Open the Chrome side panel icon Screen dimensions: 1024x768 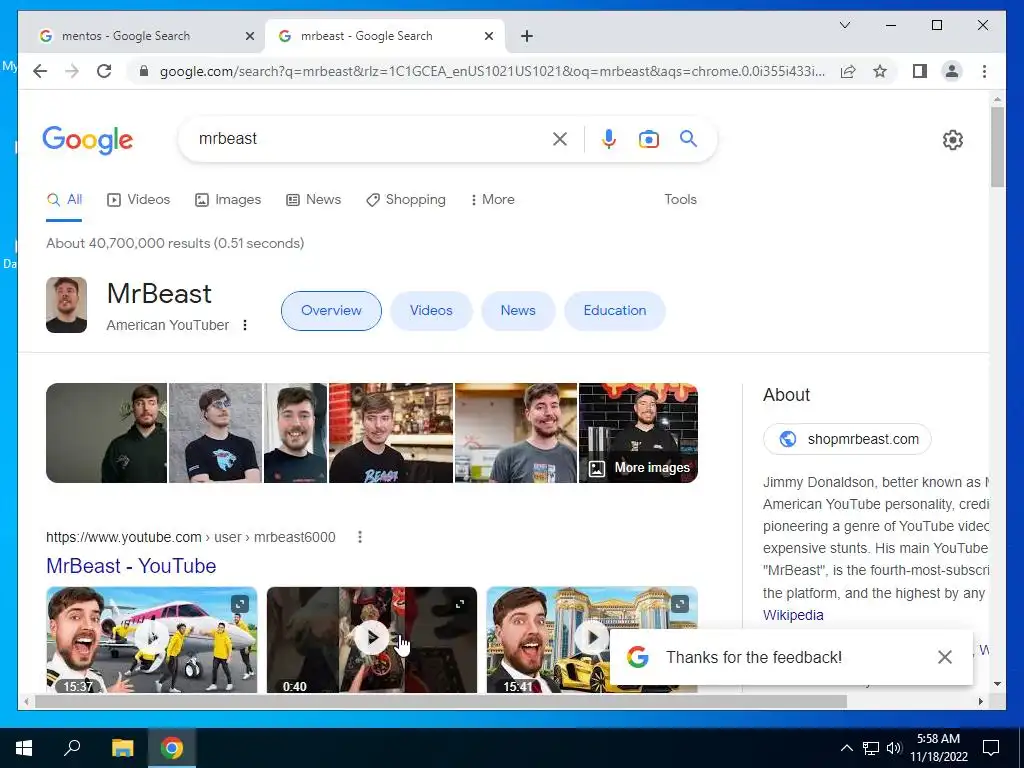pos(920,71)
